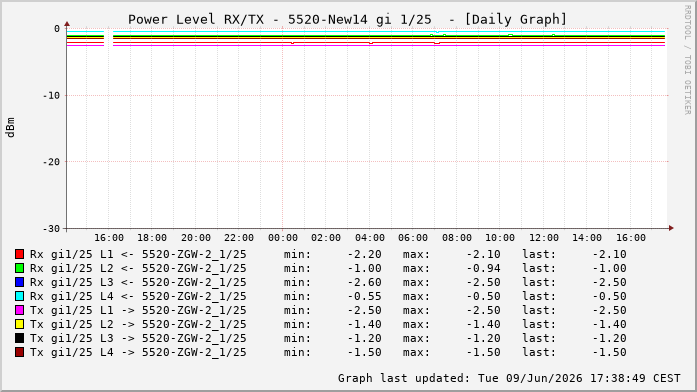
Task: Click the Rx L1 min value -2.20
Action: [364, 254]
